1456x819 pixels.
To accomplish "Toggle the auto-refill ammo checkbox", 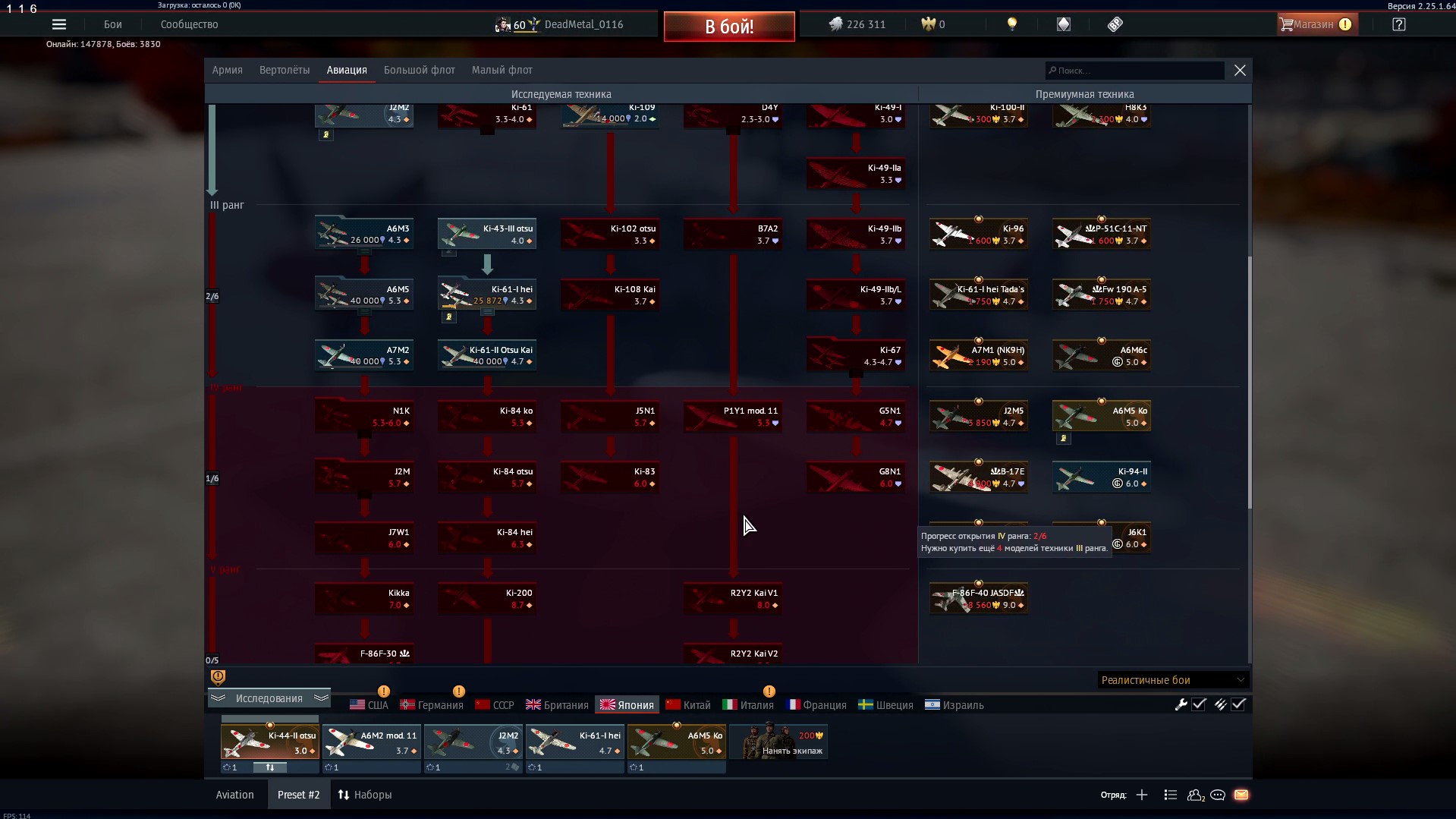I will 1238,704.
